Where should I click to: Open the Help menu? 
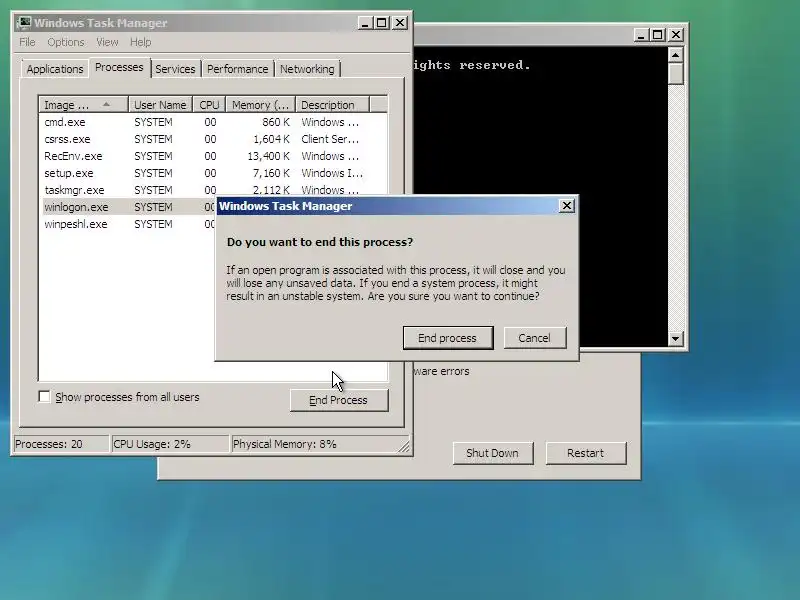point(140,42)
